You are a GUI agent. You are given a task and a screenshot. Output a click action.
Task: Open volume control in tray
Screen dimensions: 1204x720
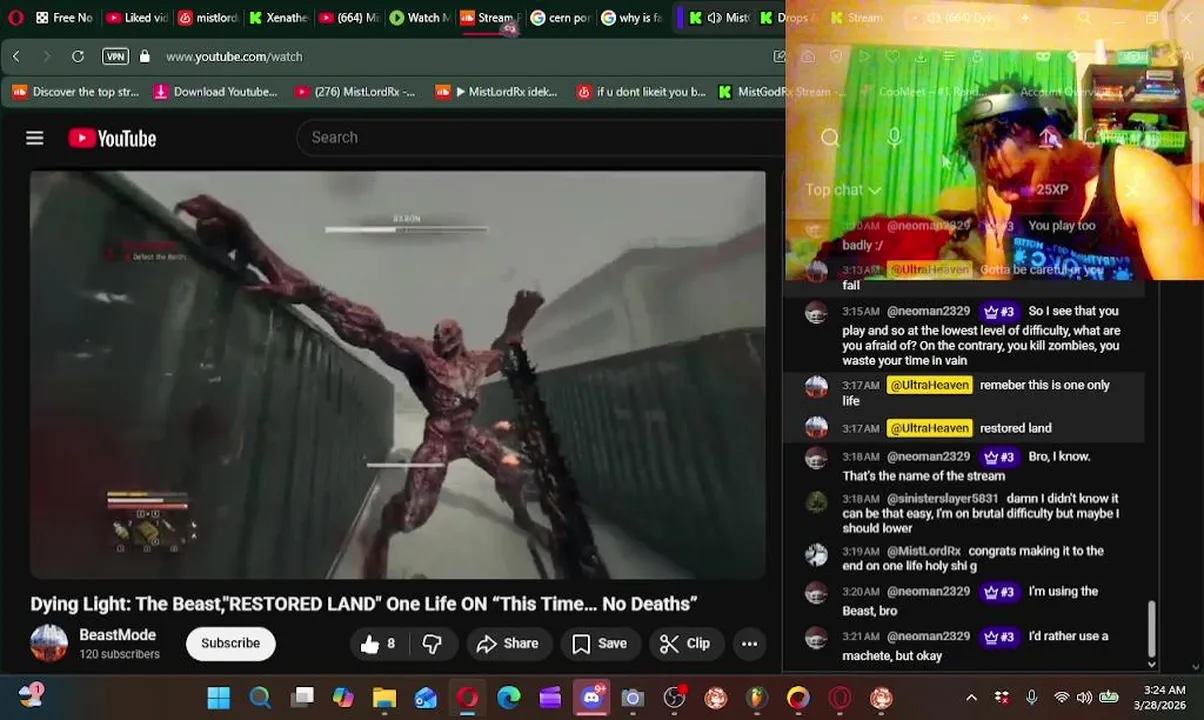(x=1085, y=697)
